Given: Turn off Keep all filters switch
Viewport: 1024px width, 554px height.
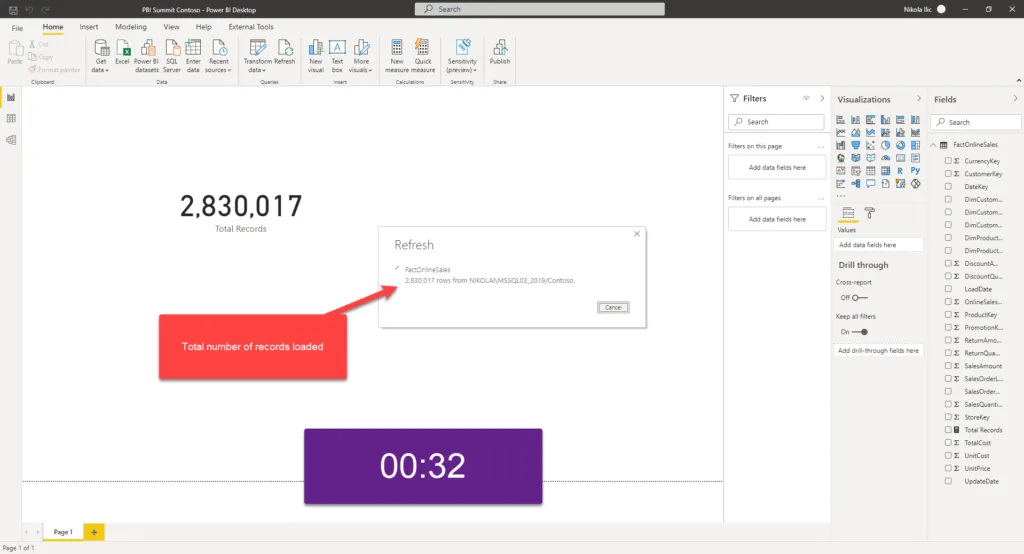Looking at the screenshot, I should coord(860,332).
